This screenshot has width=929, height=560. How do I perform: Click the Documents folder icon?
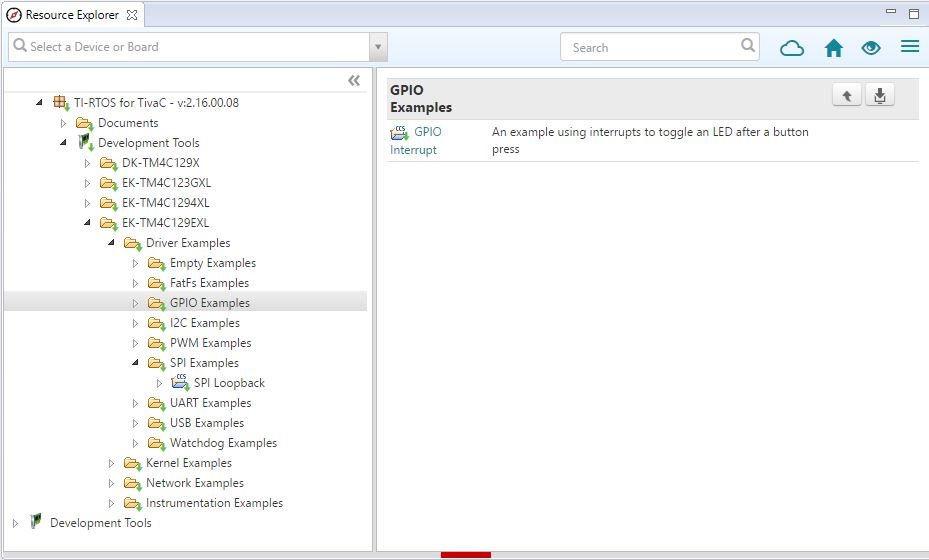coord(85,123)
